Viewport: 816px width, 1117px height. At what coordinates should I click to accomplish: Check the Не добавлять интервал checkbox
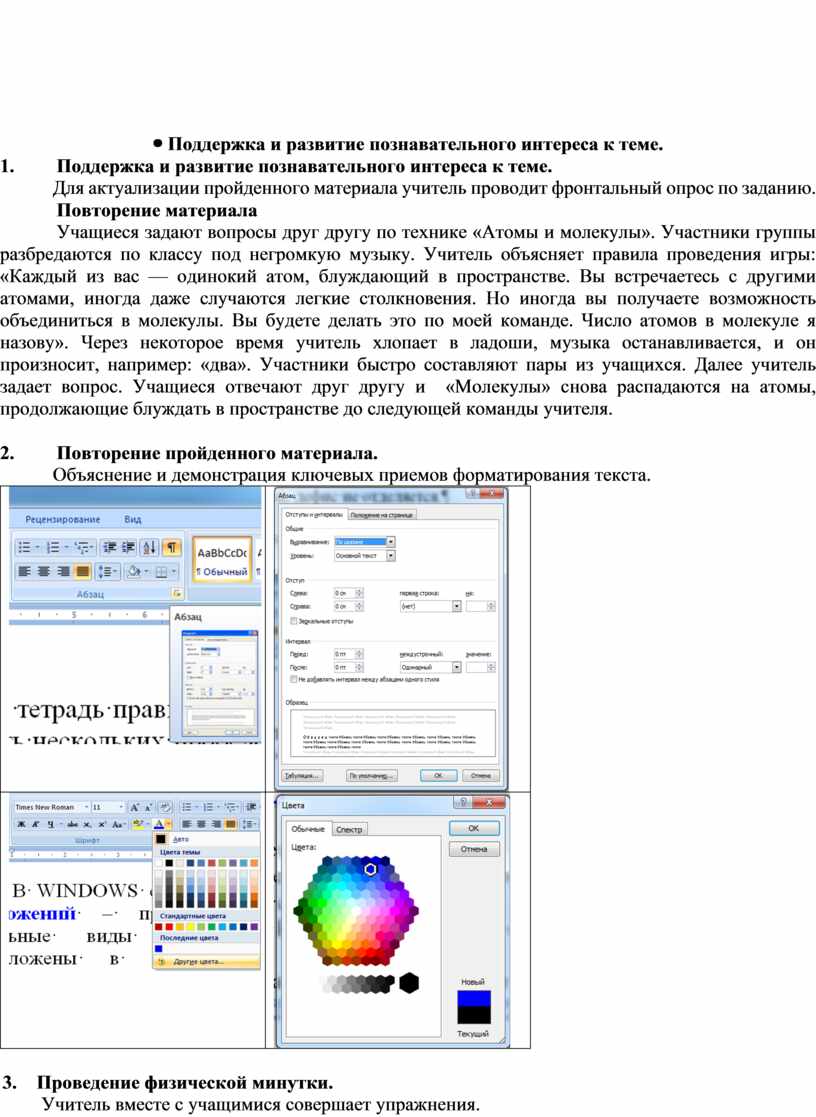click(294, 680)
